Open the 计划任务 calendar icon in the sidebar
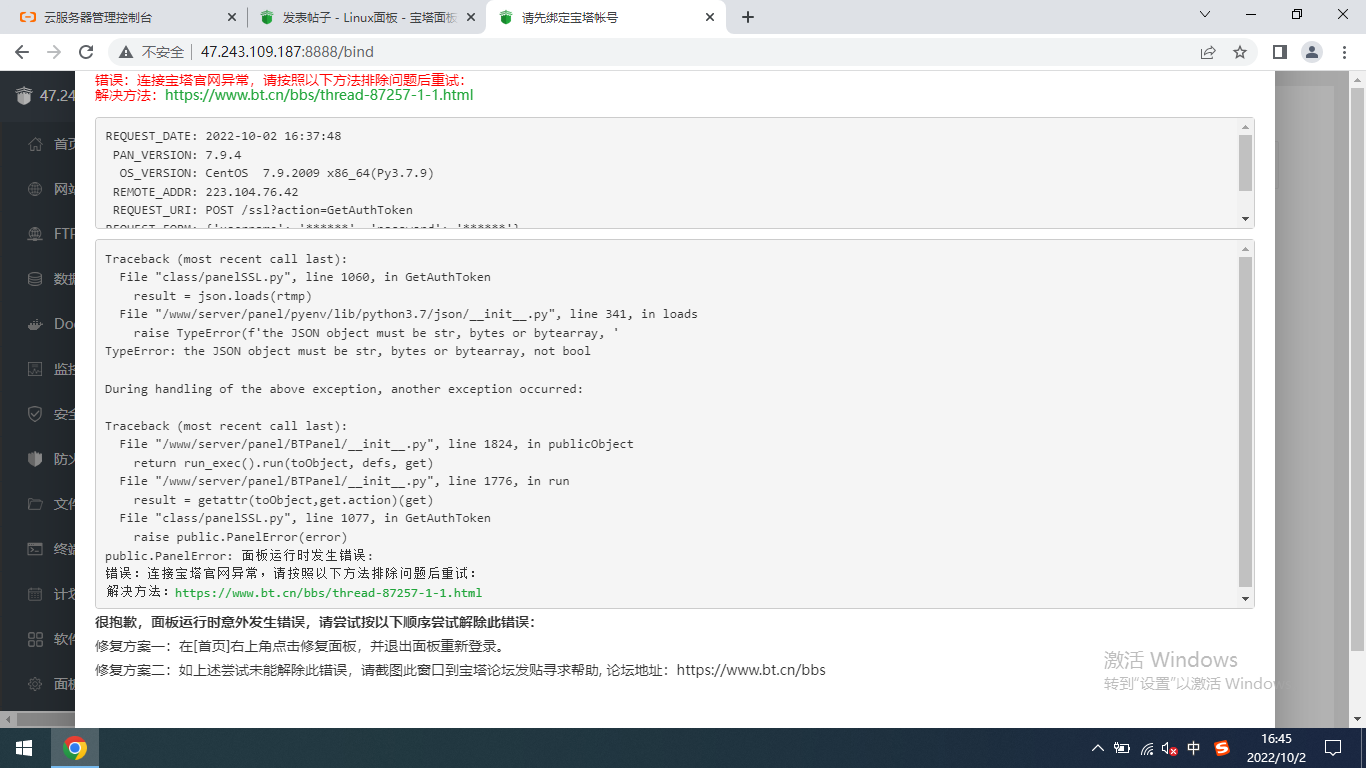Screen dimensions: 1366x768 click(x=35, y=594)
